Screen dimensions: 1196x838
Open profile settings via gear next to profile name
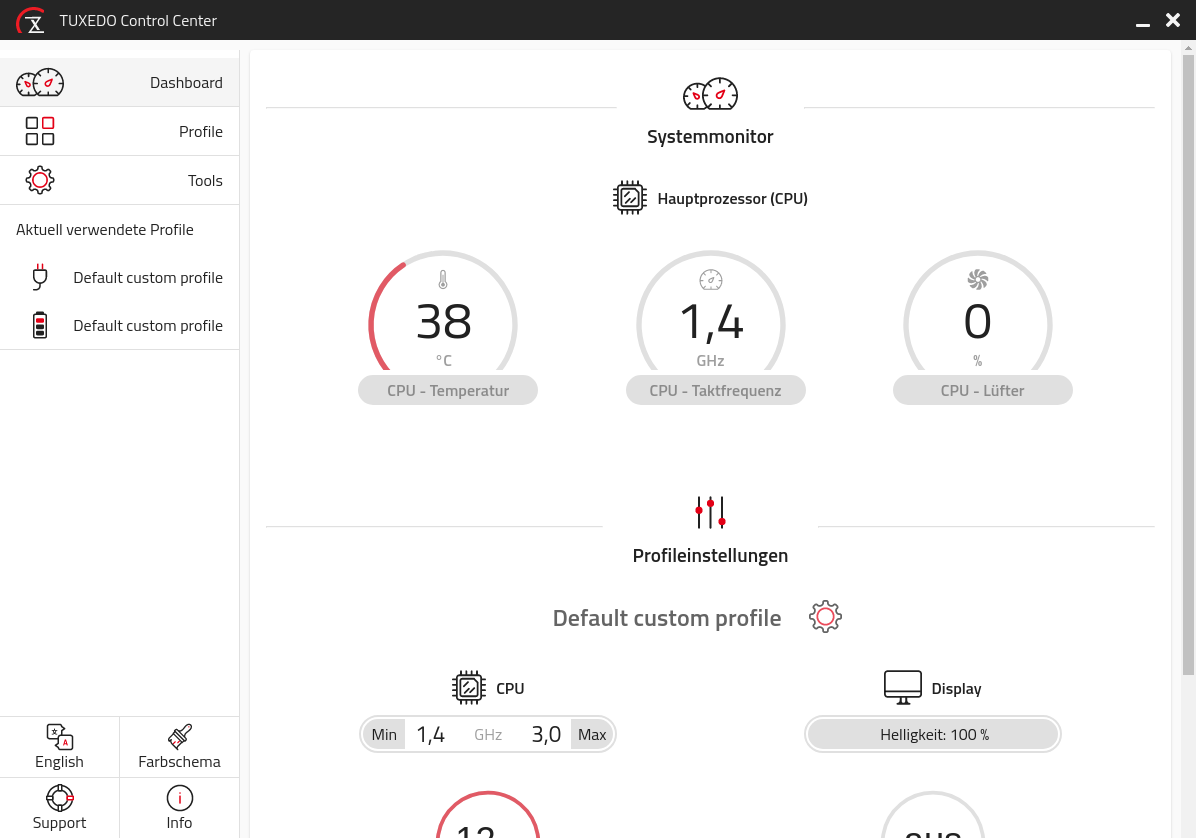tap(825, 617)
